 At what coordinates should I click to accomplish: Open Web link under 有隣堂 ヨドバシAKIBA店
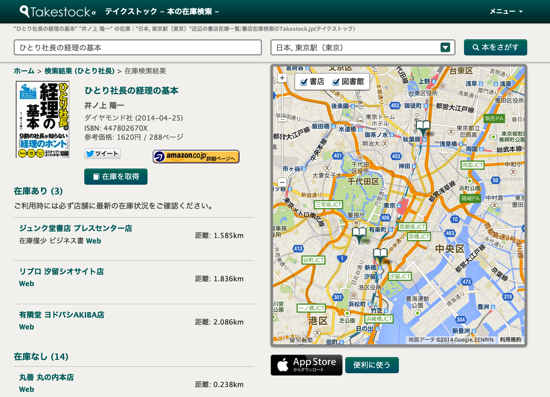point(27,327)
